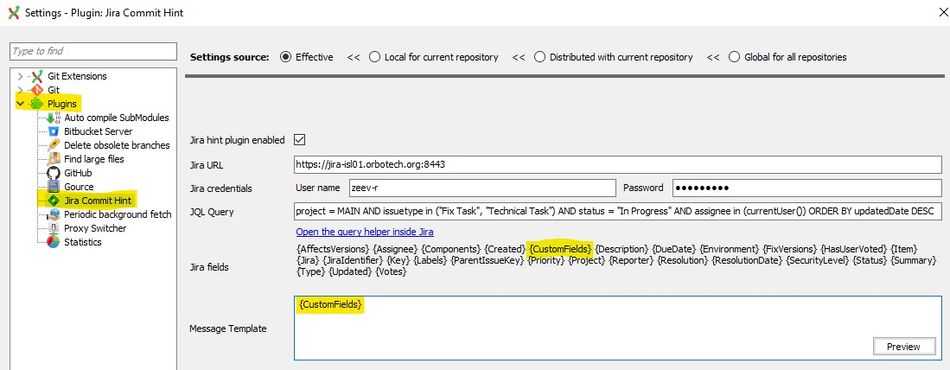Click the {CustomFields} Jira field token
The image size is (950, 370).
tap(560, 249)
